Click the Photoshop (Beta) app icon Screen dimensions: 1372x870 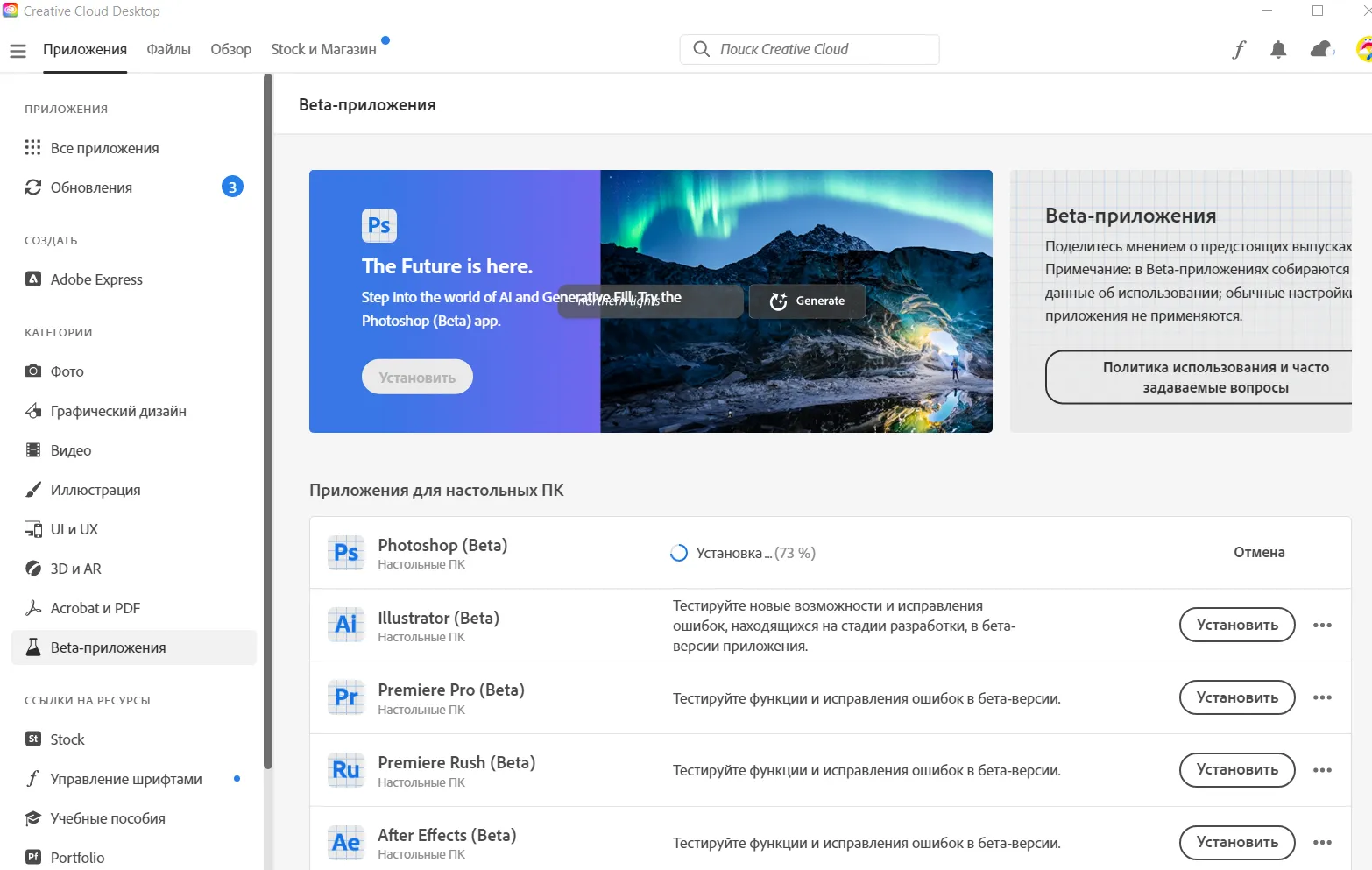click(346, 553)
